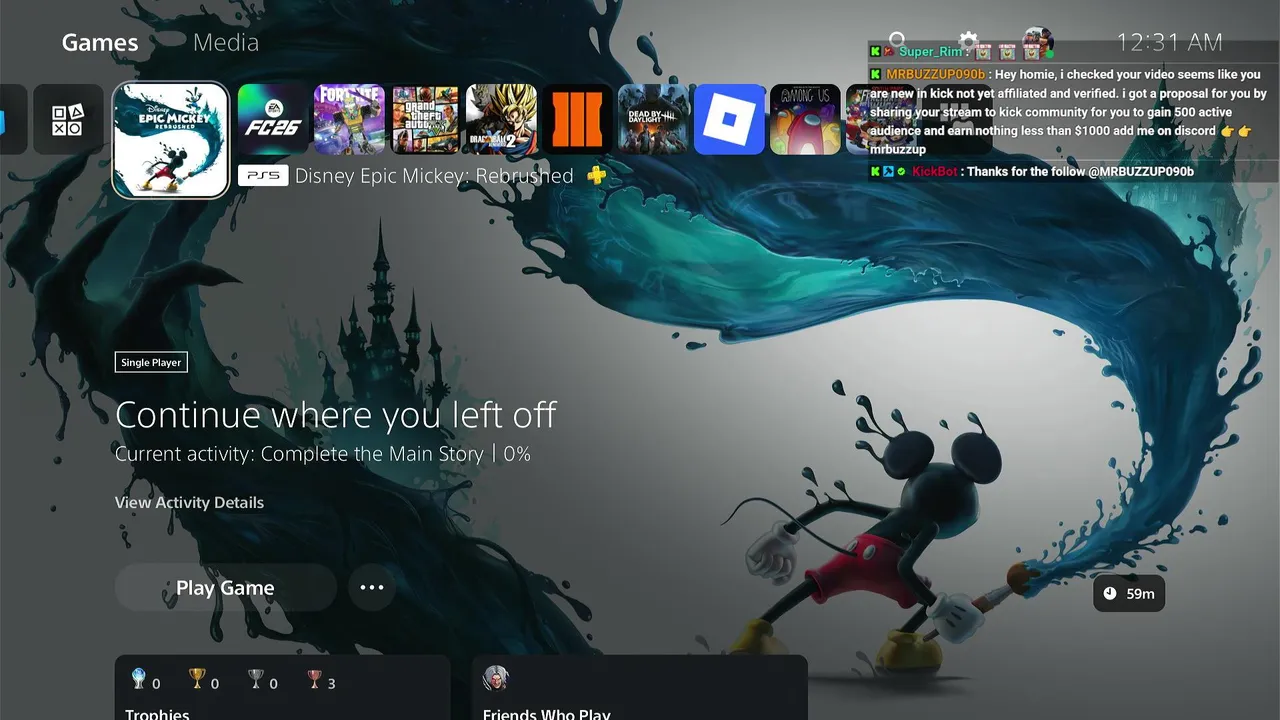Screen dimensions: 1280x720
Task: Open the Game Library shapes icon
Action: 68,120
